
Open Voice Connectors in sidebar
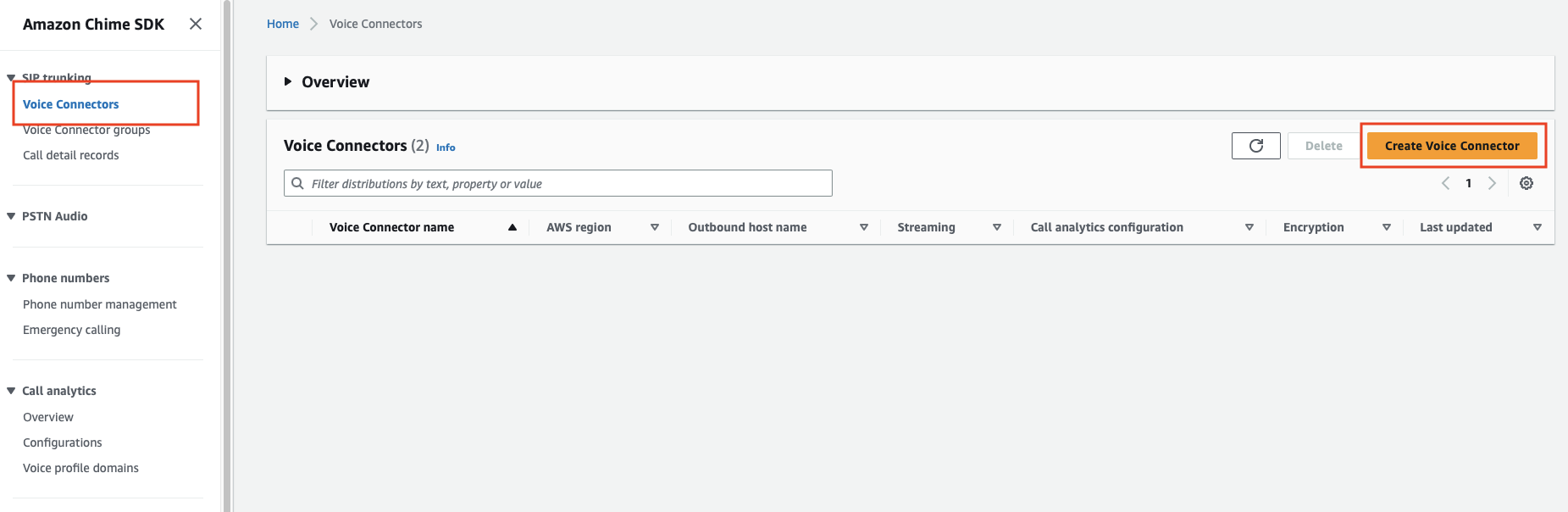pyautogui.click(x=71, y=104)
